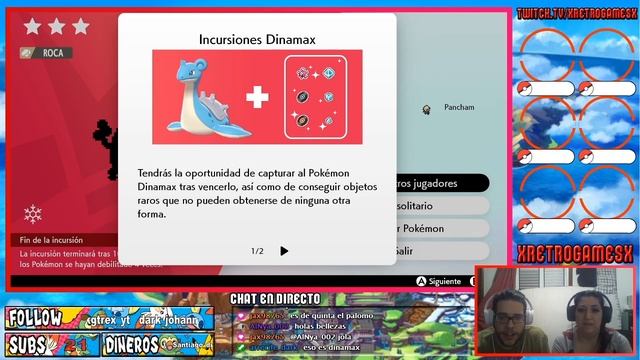The width and height of the screenshot is (640, 360).
Task: Select the solitario menu option
Action: pyautogui.click(x=442, y=206)
